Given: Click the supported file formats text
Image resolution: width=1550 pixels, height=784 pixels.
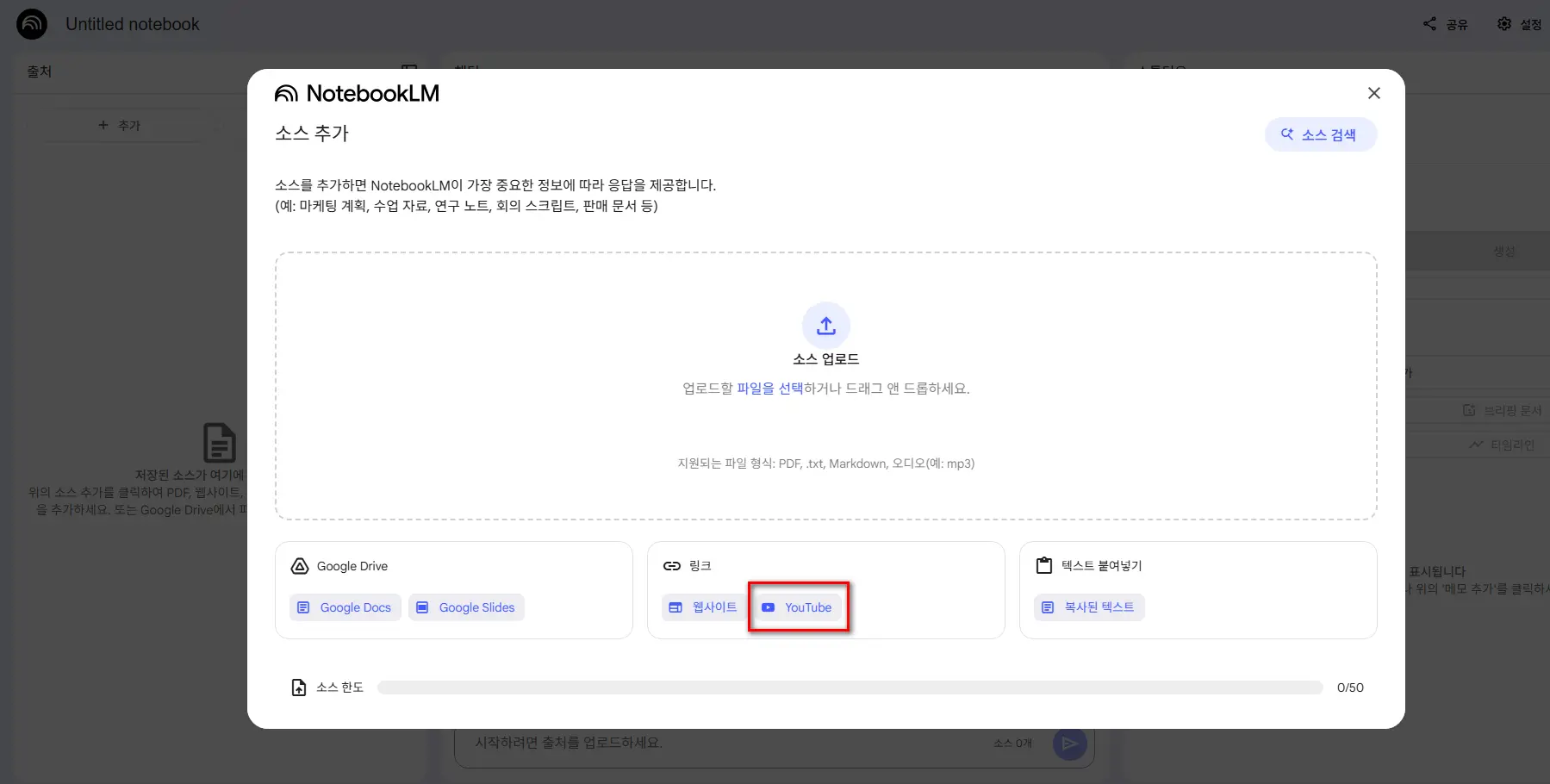Looking at the screenshot, I should point(825,464).
